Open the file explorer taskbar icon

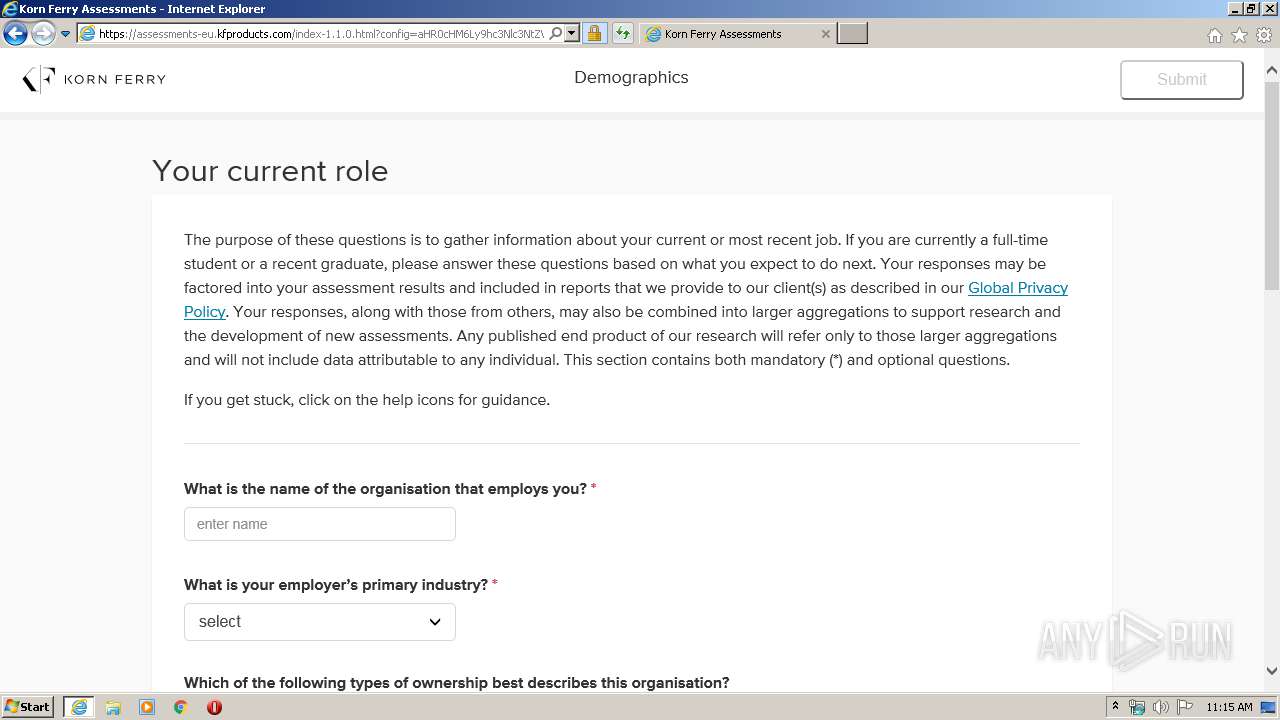(x=113, y=707)
